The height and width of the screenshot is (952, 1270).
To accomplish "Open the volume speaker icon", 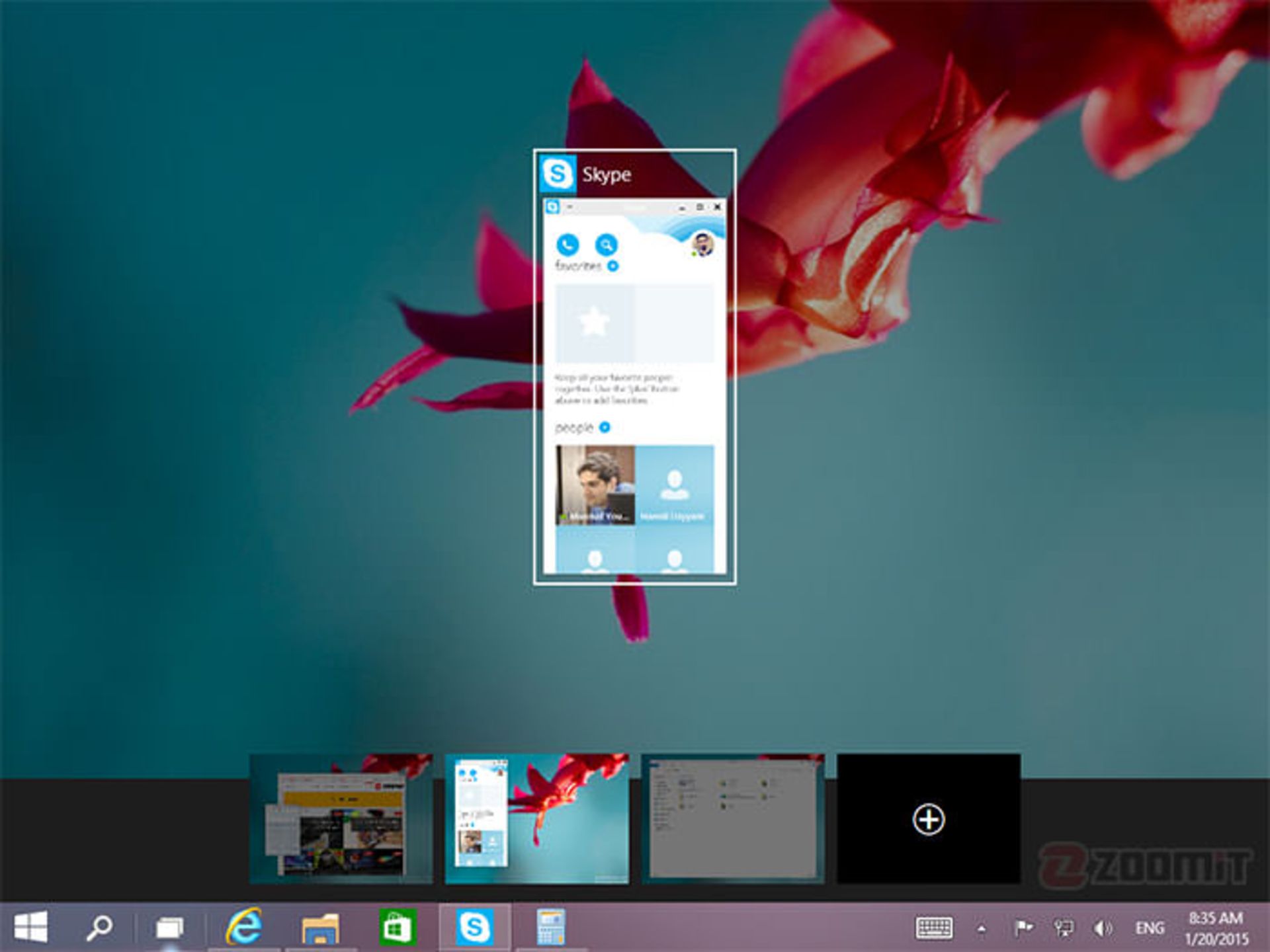I will coord(1103,928).
